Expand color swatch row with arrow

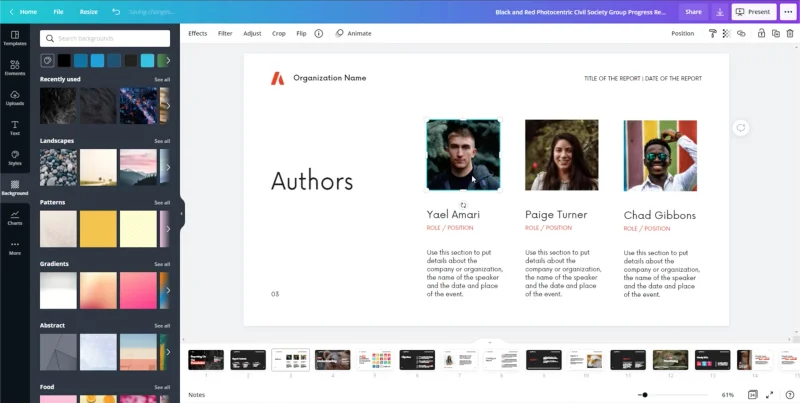tap(168, 61)
